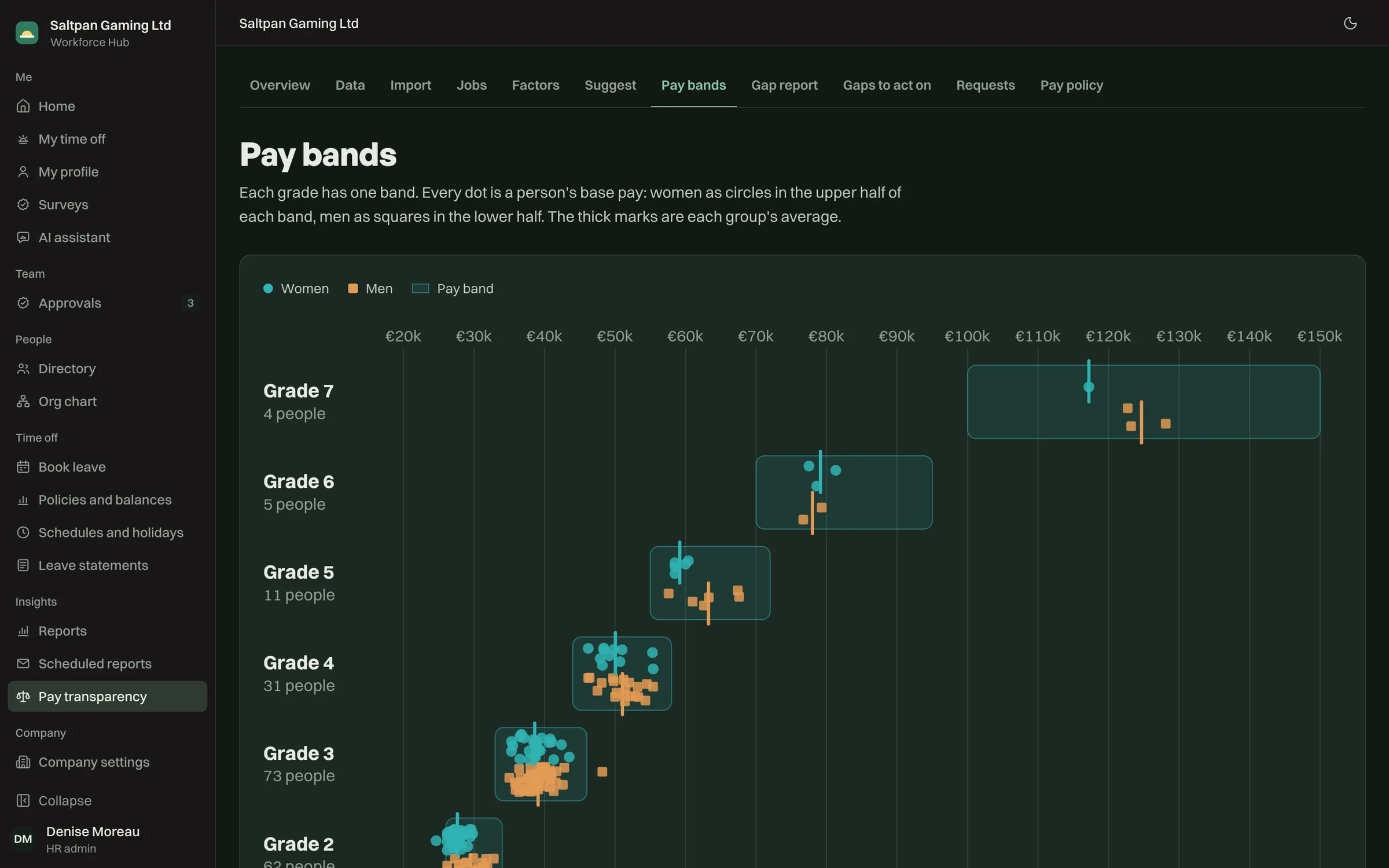Screen dimensions: 1389x868
Task: Click the Company settings building icon
Action: coord(23,762)
